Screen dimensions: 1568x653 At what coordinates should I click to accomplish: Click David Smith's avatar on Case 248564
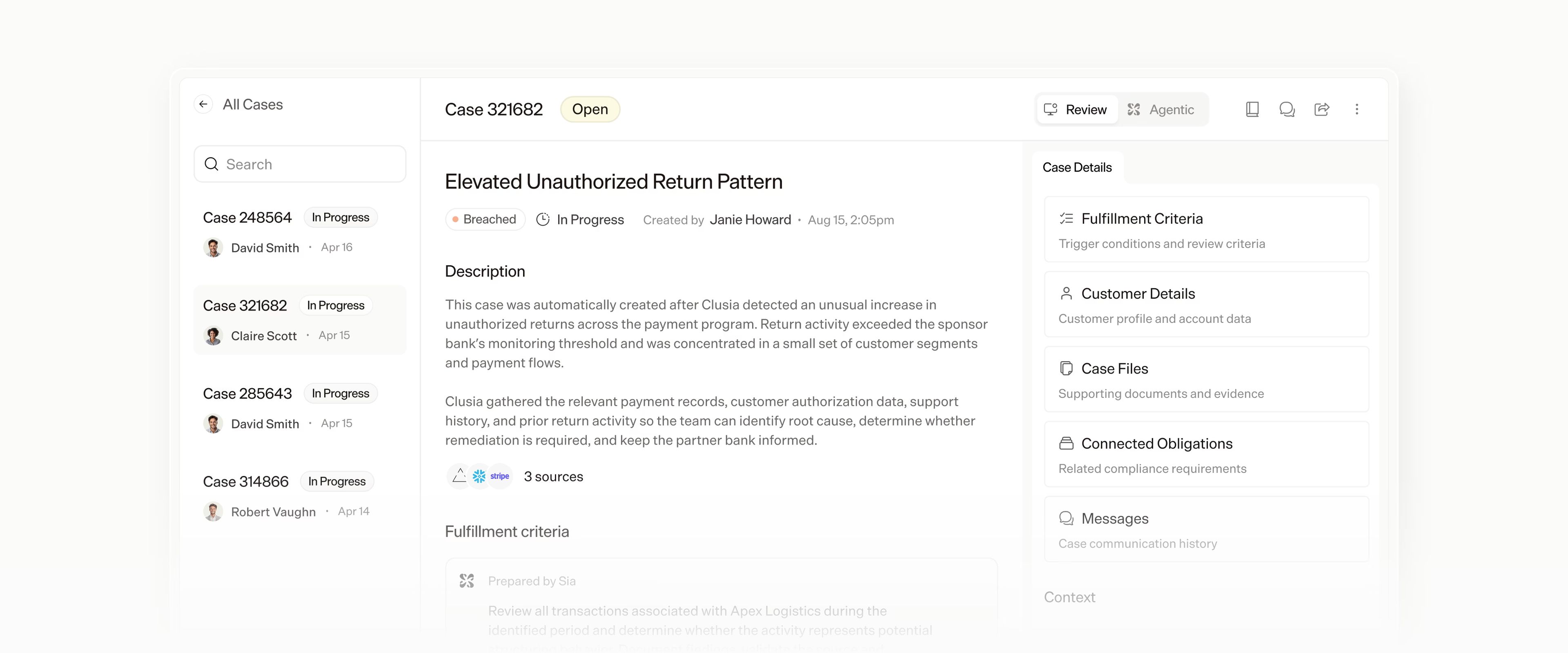click(213, 248)
